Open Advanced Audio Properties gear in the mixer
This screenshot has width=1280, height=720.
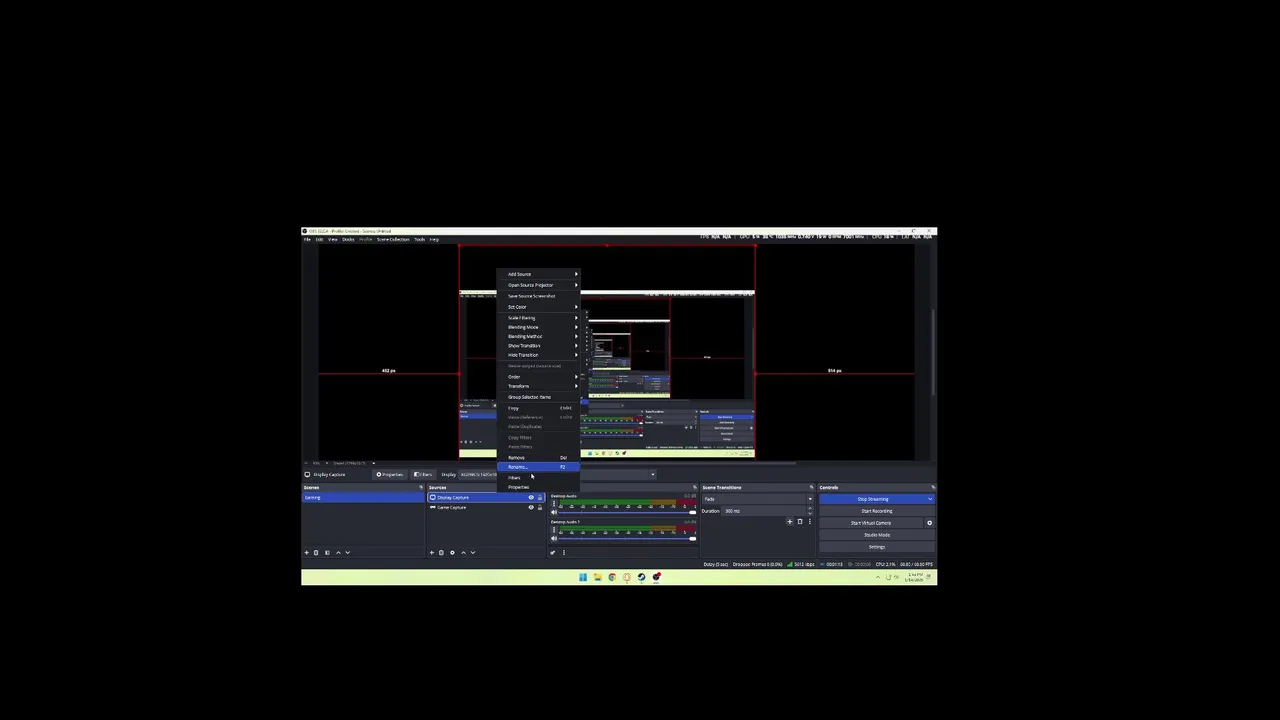tap(552, 552)
